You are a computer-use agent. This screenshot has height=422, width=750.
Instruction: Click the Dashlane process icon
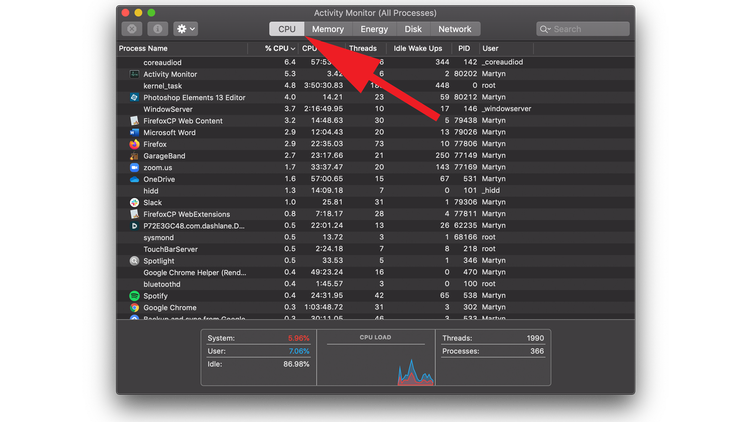[x=134, y=226]
